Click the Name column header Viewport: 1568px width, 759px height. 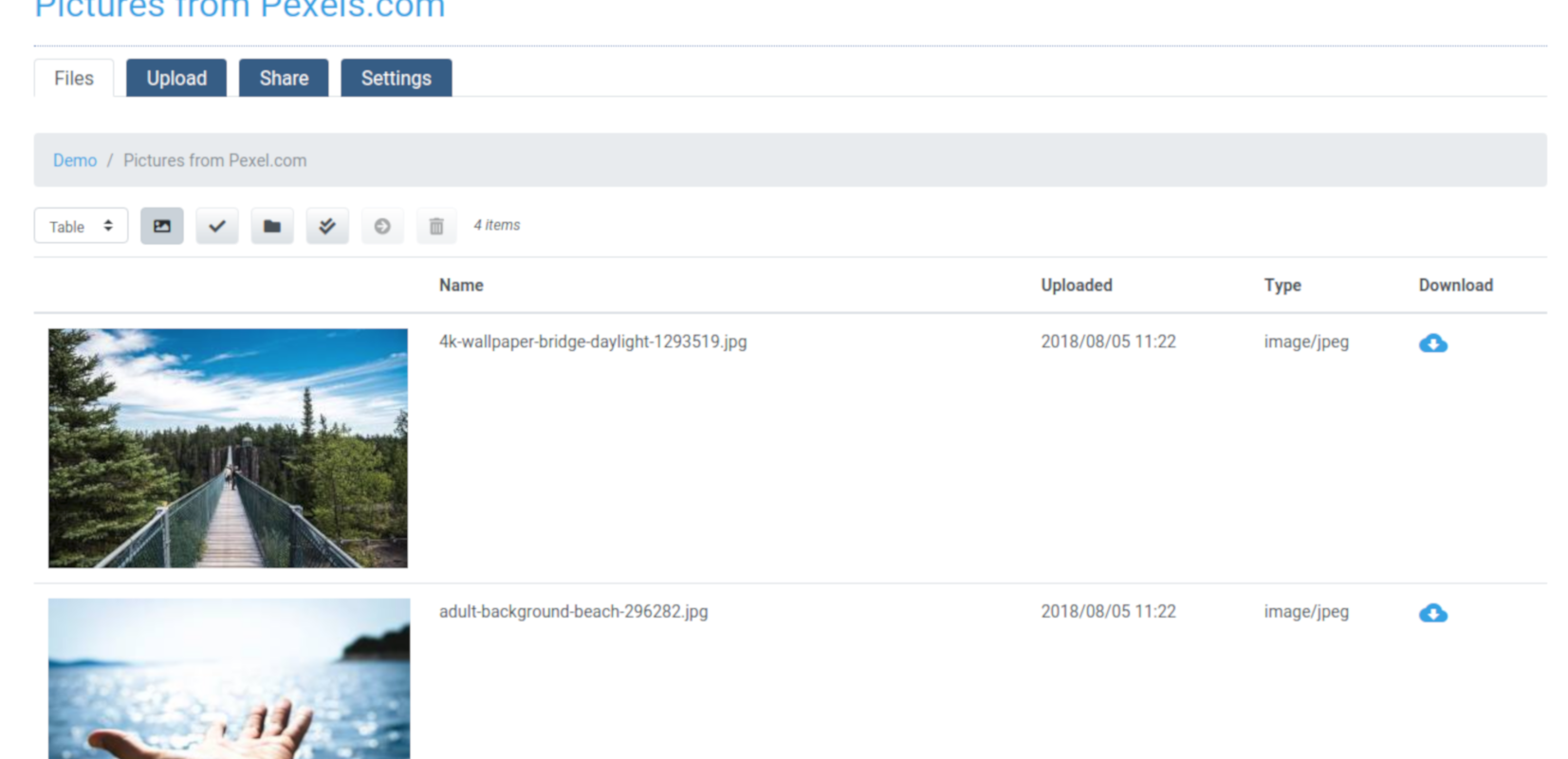click(461, 286)
